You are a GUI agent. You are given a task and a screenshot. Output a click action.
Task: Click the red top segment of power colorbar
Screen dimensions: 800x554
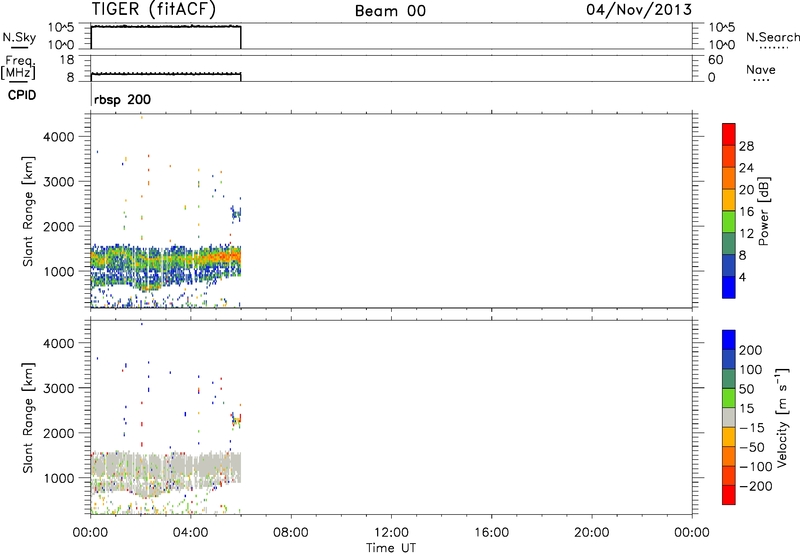click(729, 134)
